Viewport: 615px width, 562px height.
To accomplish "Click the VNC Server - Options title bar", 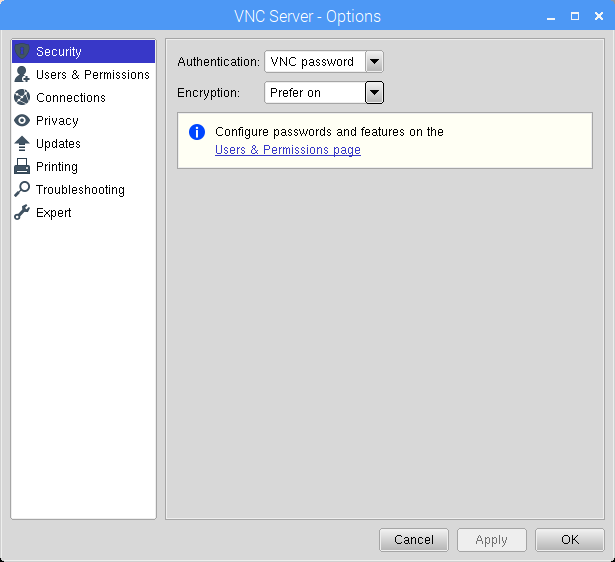I will 308,16.
